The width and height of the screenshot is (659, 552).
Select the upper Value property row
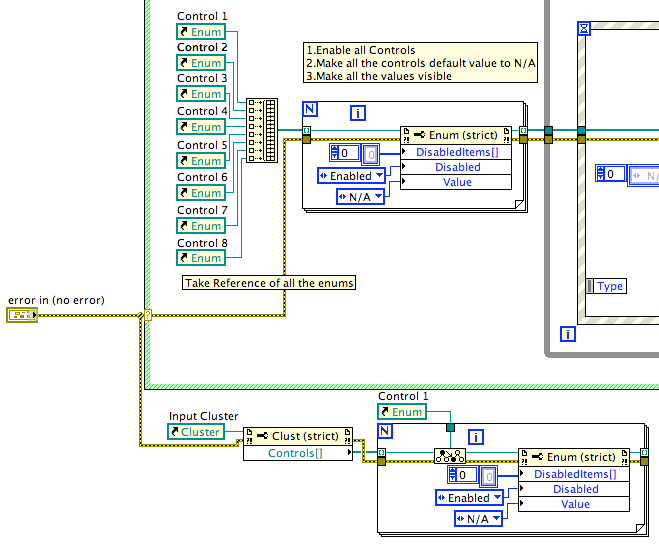456,182
